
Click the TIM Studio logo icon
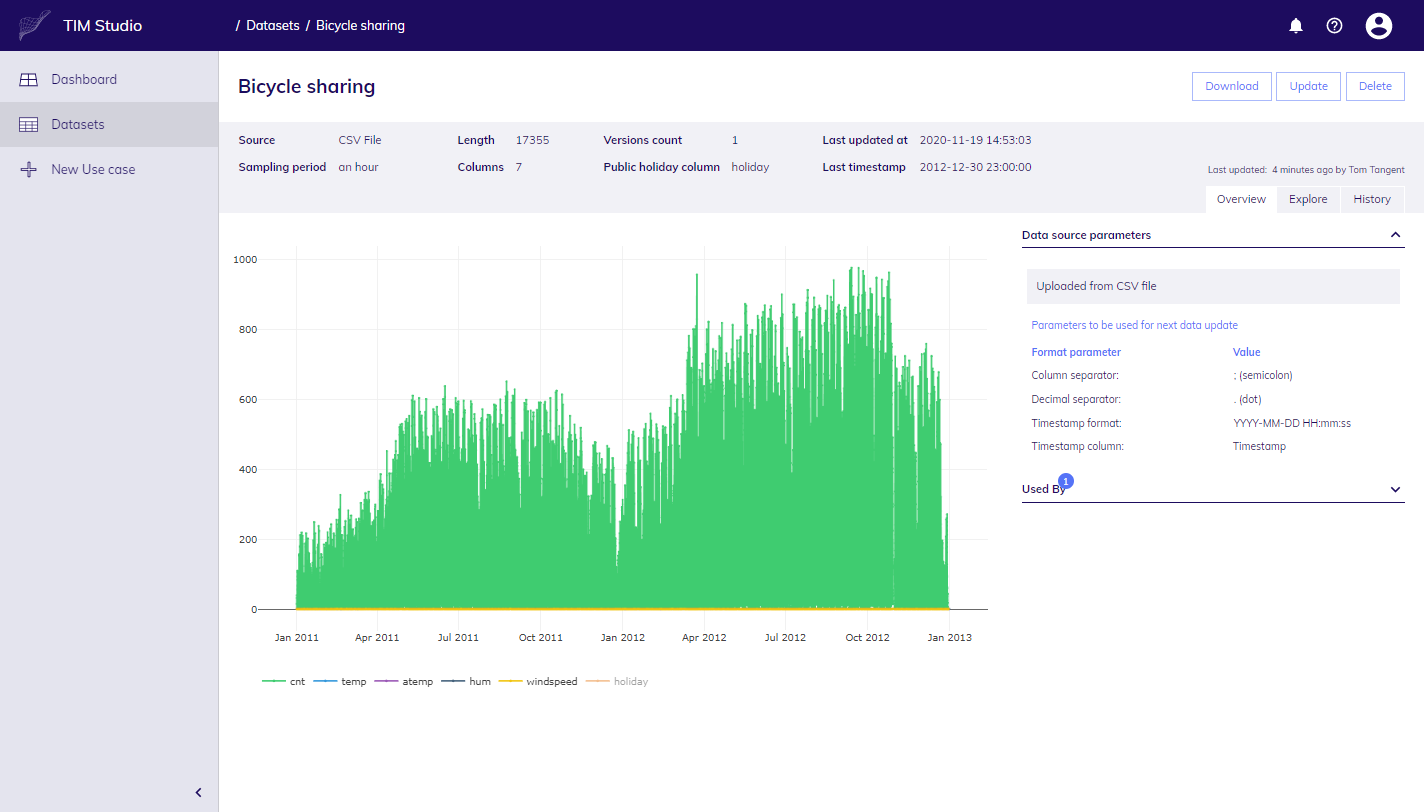tap(34, 25)
